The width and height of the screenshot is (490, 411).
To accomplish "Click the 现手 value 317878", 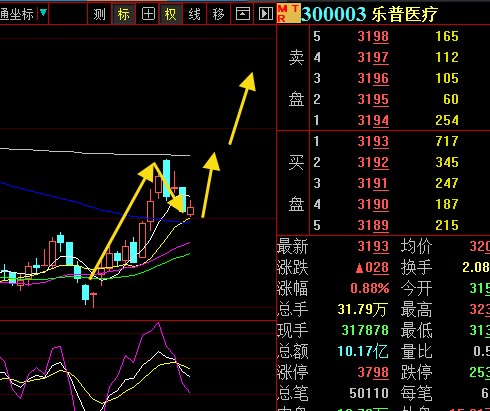I will [x=365, y=330].
